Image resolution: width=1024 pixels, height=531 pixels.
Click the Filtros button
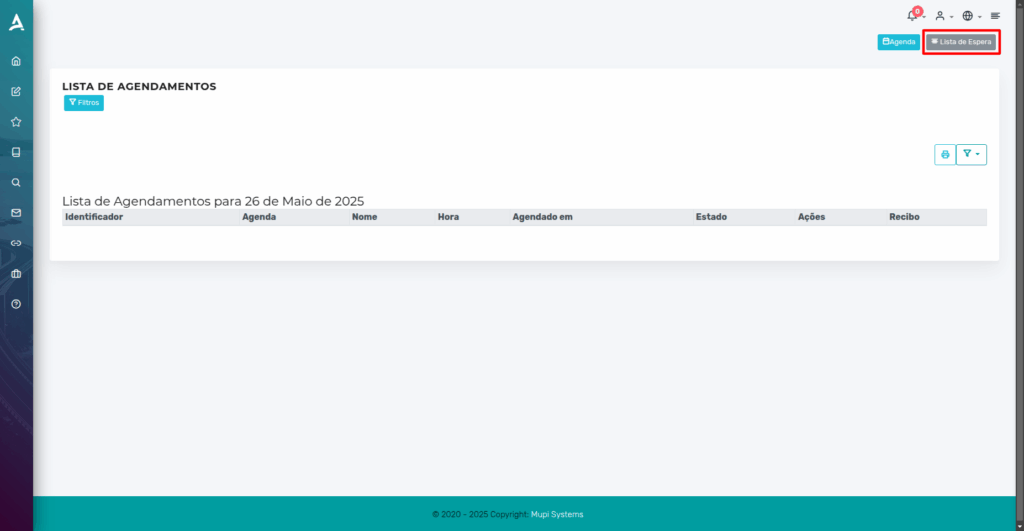(x=84, y=103)
